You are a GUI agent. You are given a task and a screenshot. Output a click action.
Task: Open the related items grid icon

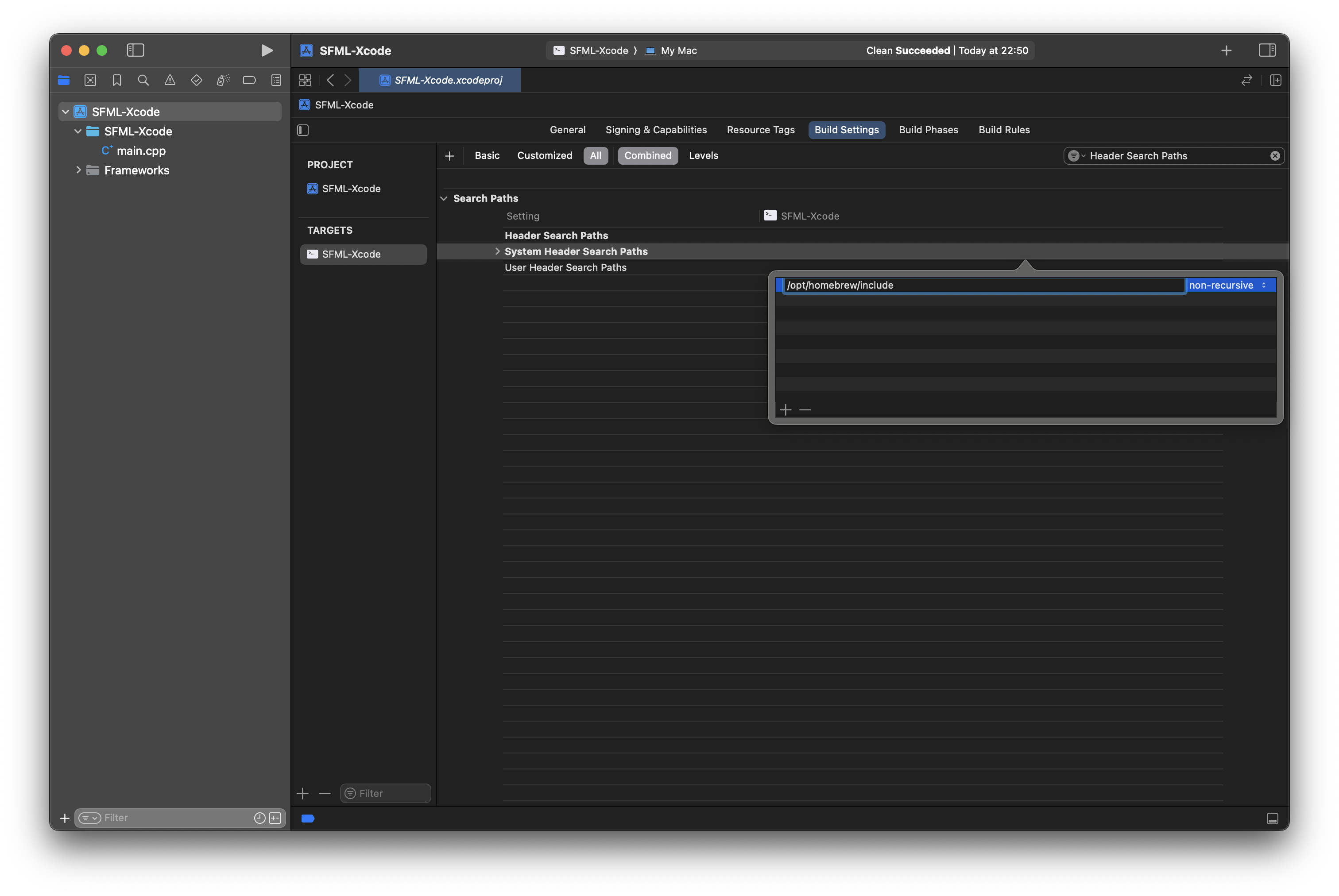(305, 80)
